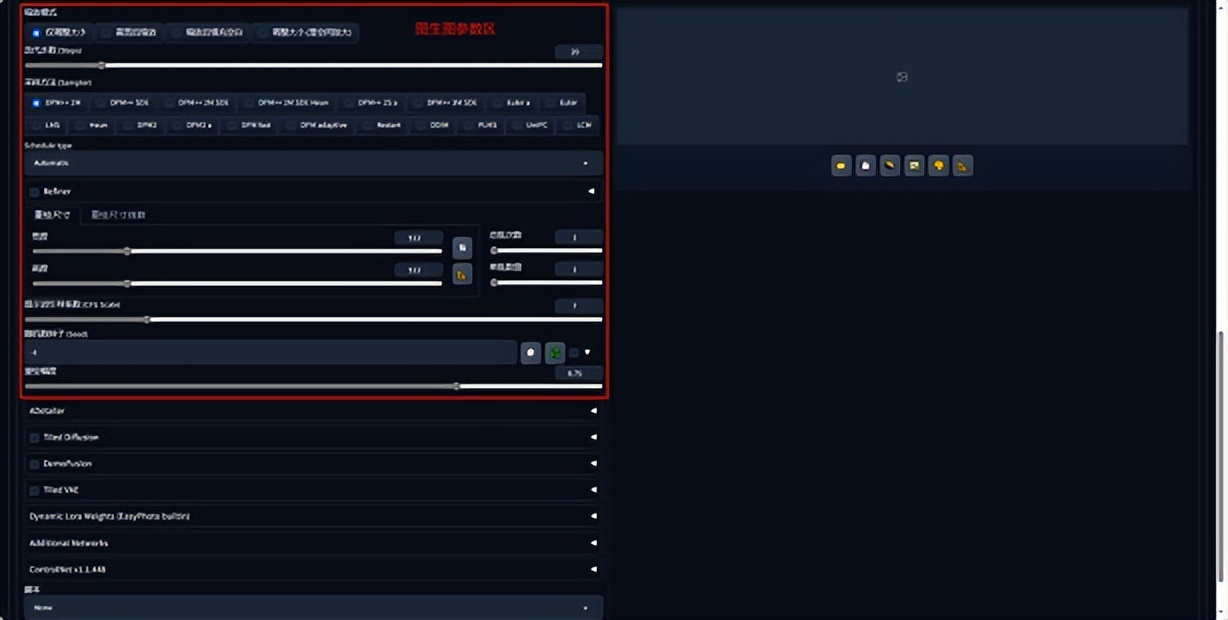Viewport: 1228px width, 620px height.
Task: Click the Seed input field showing -1
Action: coord(271,352)
